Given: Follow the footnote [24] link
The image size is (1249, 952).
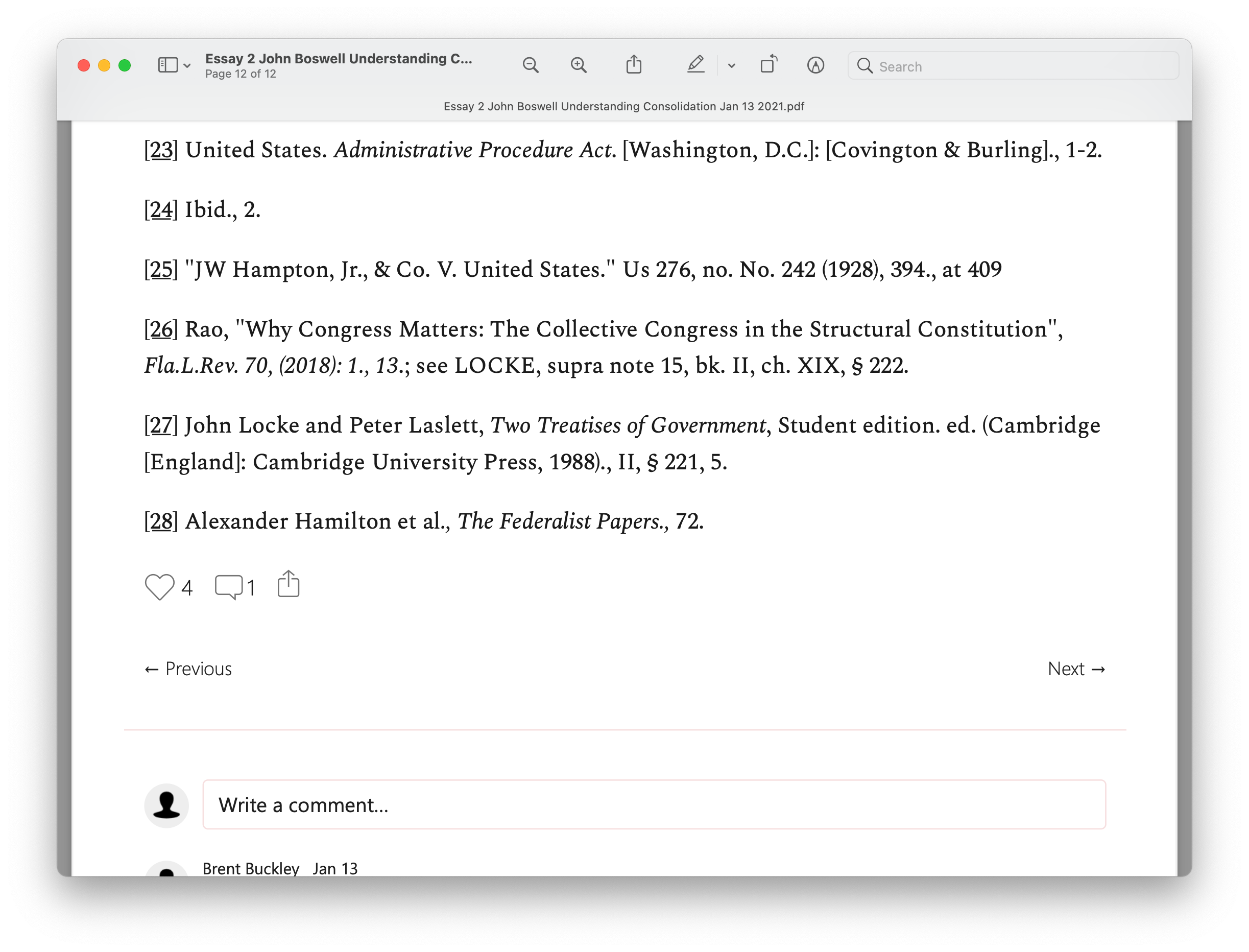Looking at the screenshot, I should pyautogui.click(x=161, y=210).
